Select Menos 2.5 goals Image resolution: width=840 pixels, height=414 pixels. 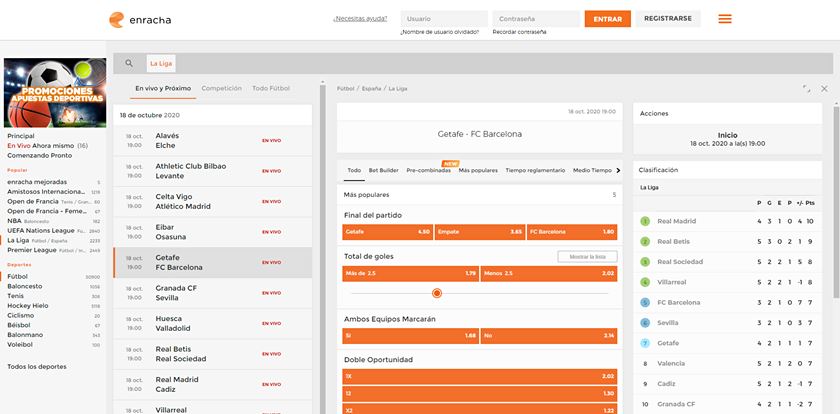(549, 274)
